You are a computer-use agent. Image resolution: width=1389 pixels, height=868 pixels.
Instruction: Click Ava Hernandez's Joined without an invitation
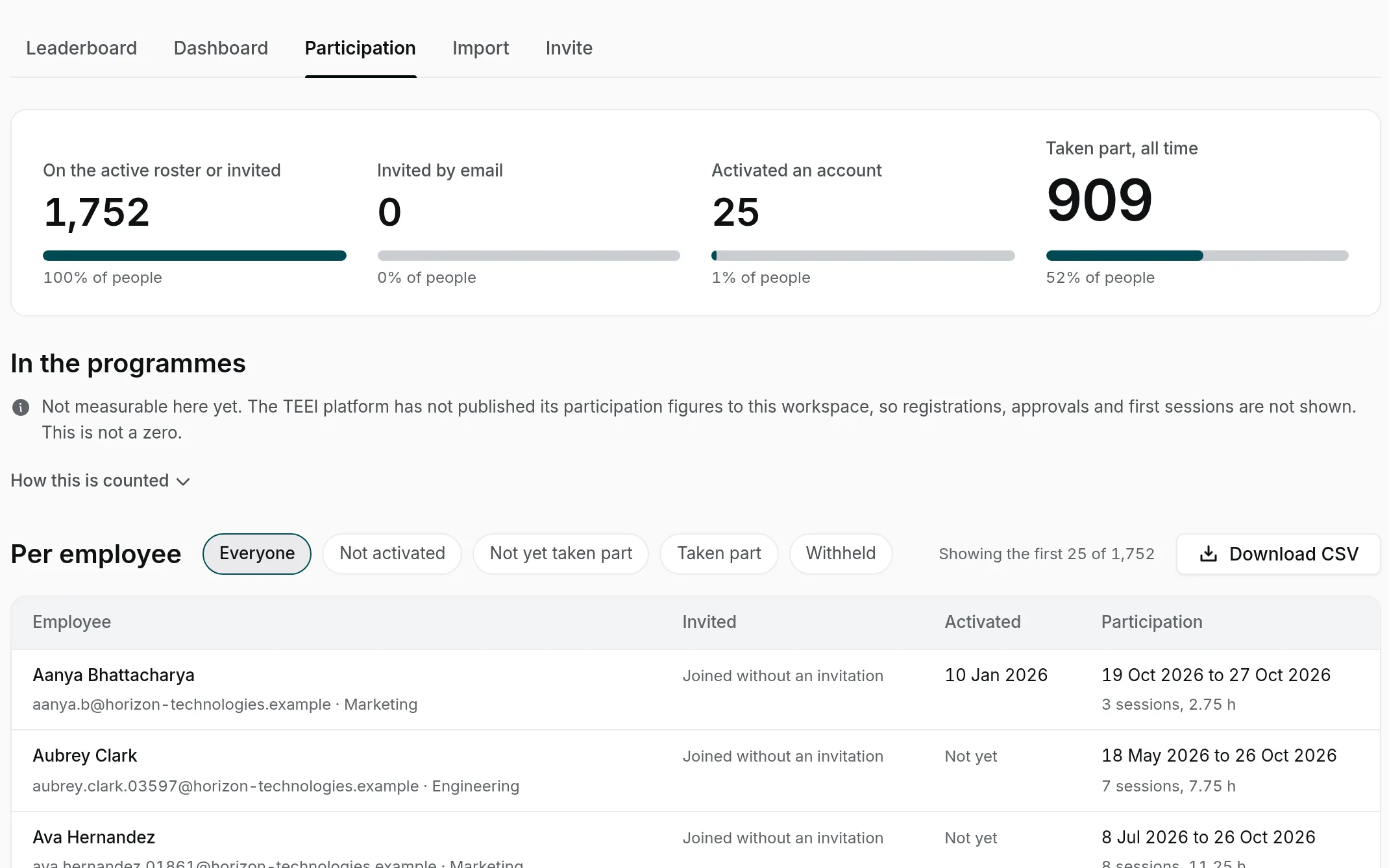[783, 838]
